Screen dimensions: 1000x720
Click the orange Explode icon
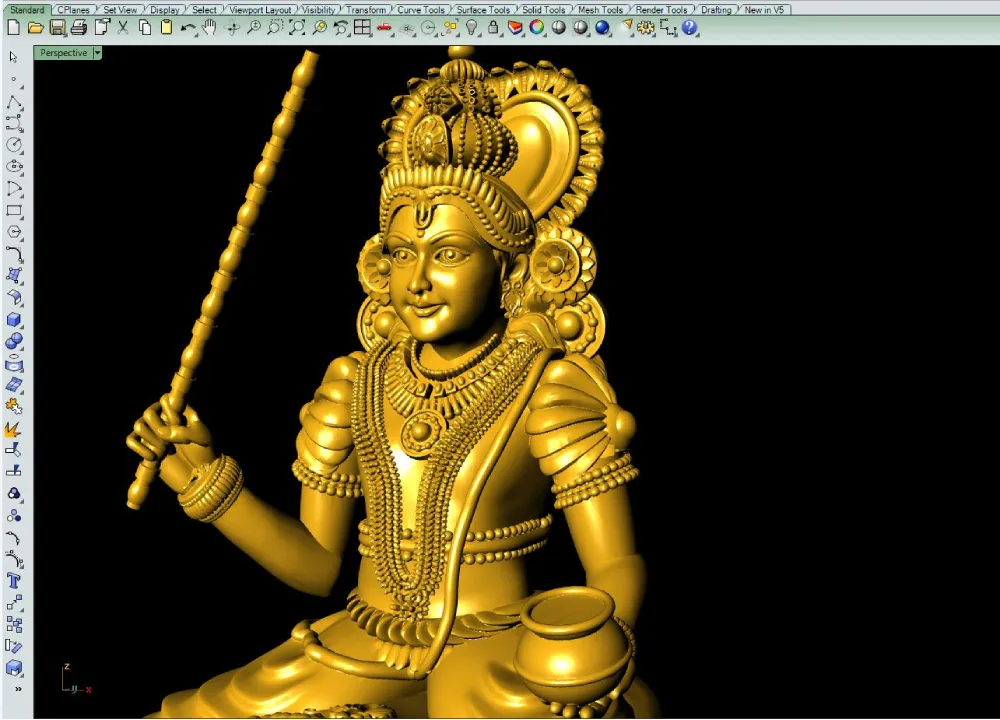14,429
